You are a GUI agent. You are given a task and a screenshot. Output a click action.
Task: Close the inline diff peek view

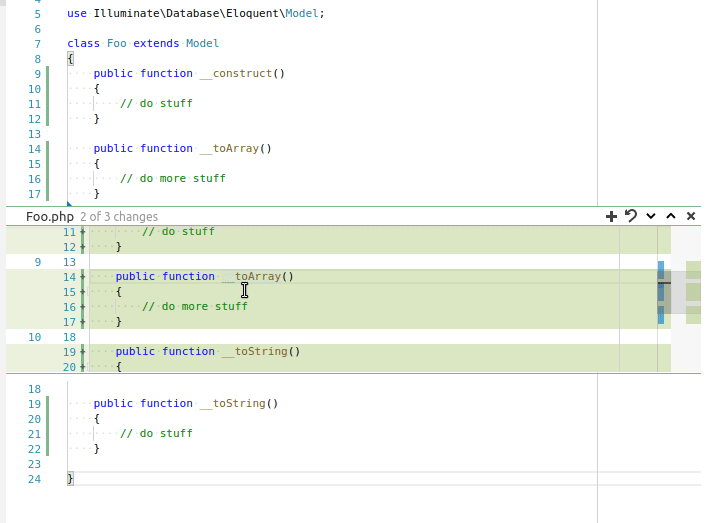tap(691, 216)
